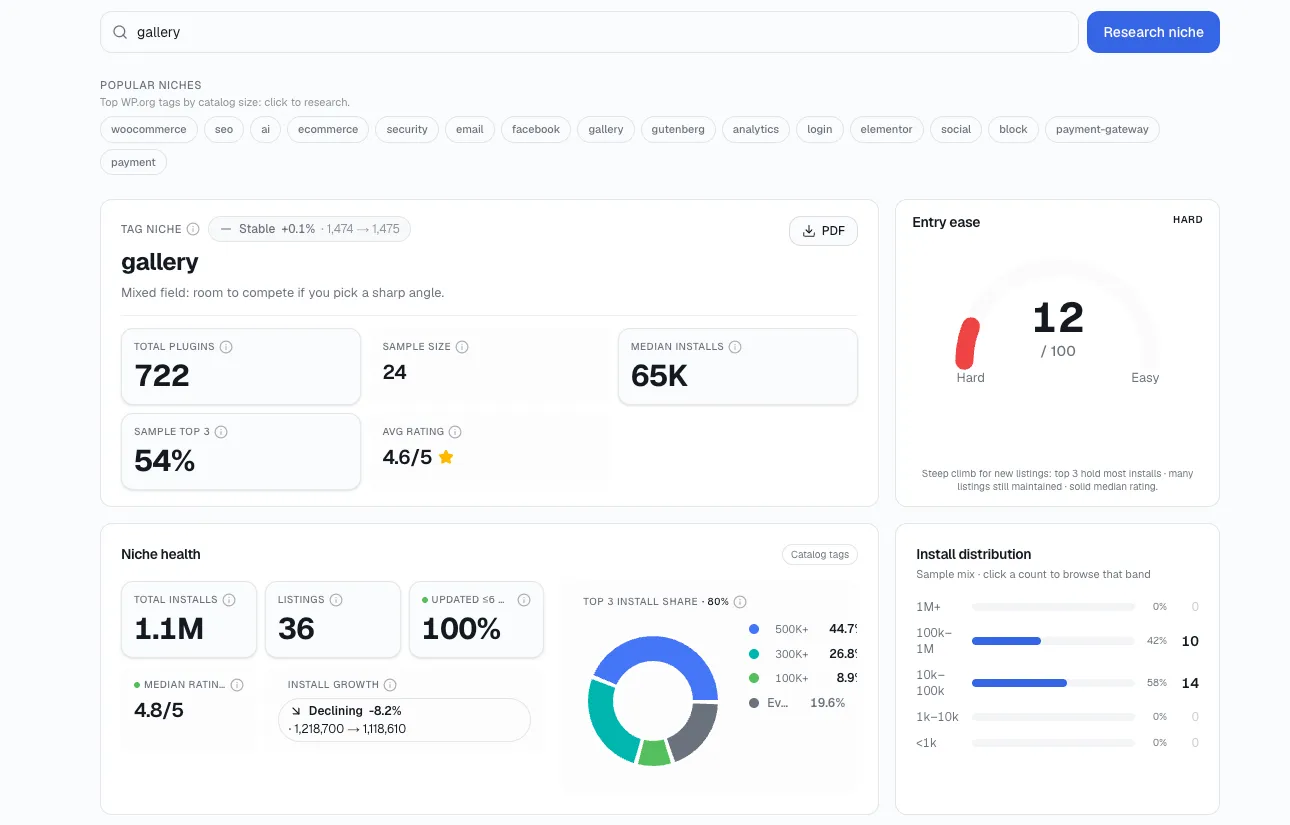
Task: Click the Stable +0.1% trend pill
Action: 309,229
